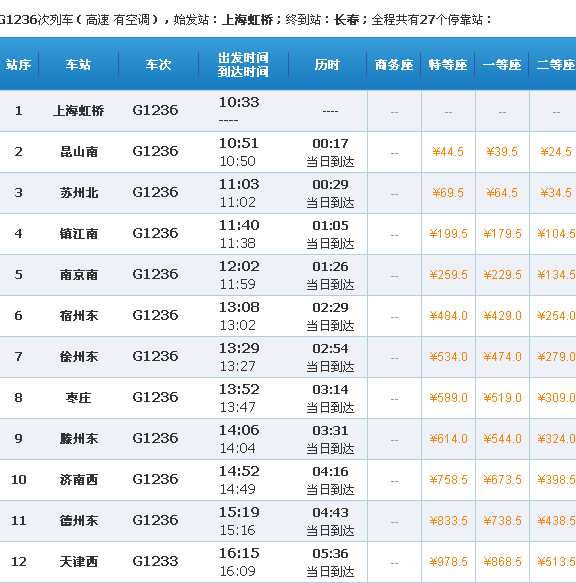The height and width of the screenshot is (583, 576).
Task: Click duration 01:05 for 镇江南
Action: coord(330,225)
